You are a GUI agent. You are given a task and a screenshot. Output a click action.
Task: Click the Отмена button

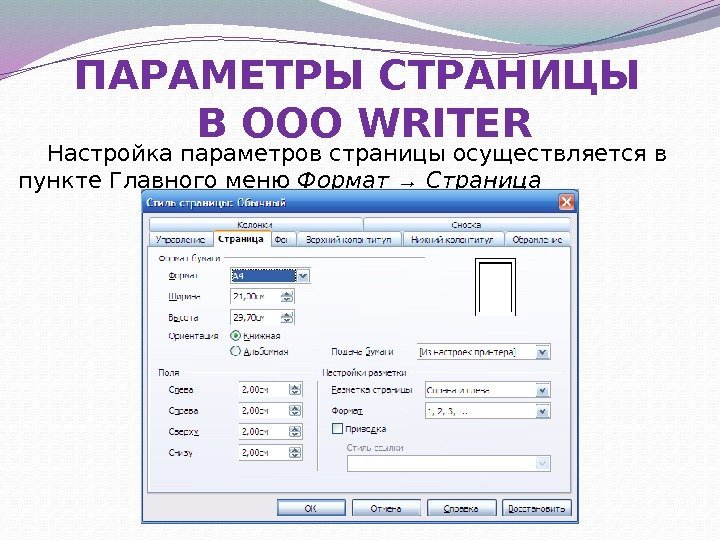[386, 508]
